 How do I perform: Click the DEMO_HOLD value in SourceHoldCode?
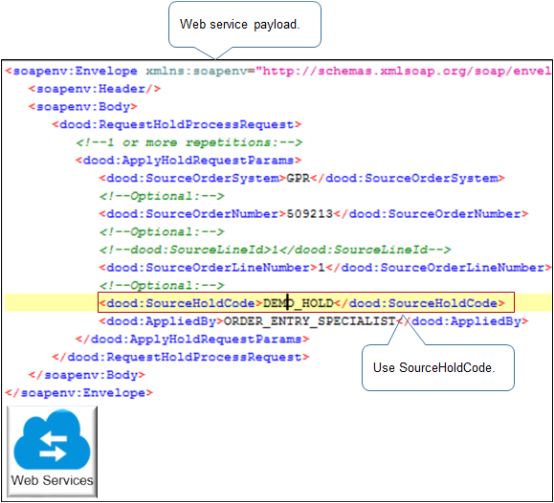click(298, 303)
